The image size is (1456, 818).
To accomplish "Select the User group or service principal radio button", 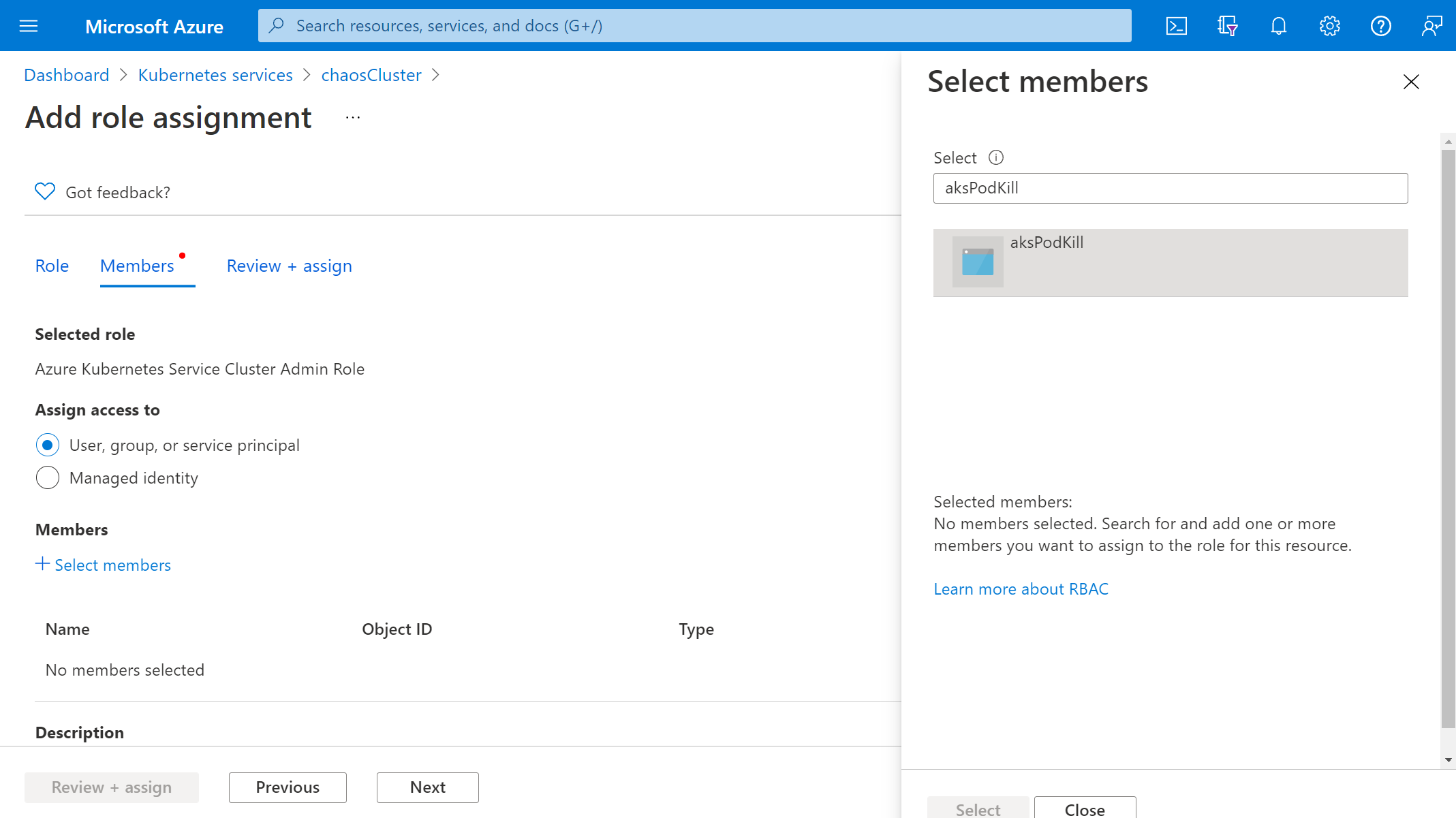I will pos(47,445).
